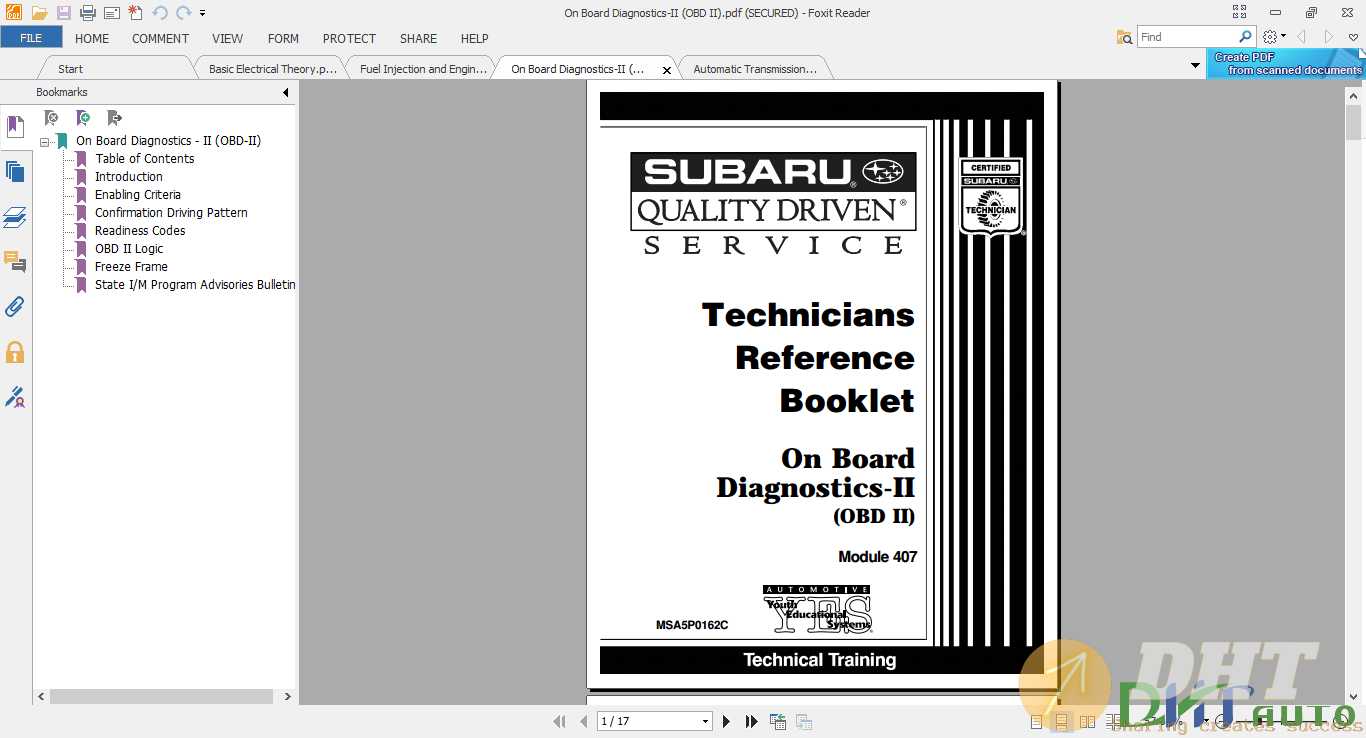Open the Pages thumbnails panel icon
The image size is (1366, 738).
coord(15,172)
